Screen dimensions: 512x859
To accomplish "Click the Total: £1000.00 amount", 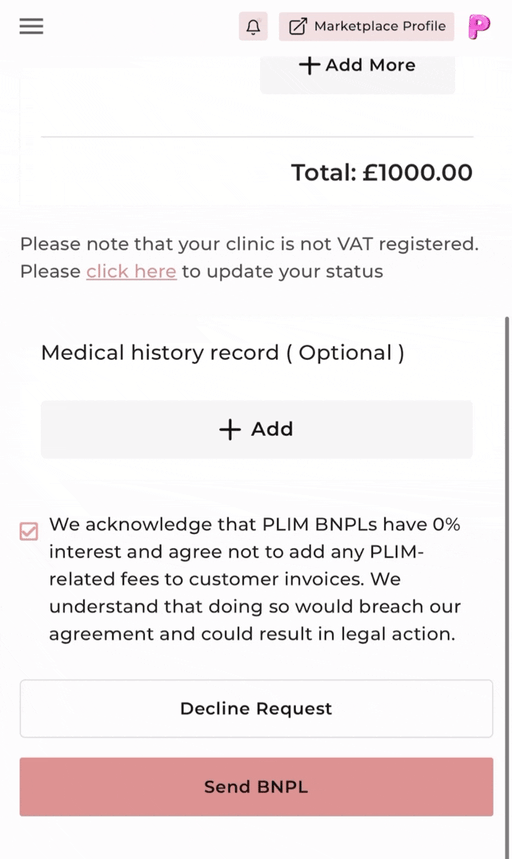I will tap(382, 173).
